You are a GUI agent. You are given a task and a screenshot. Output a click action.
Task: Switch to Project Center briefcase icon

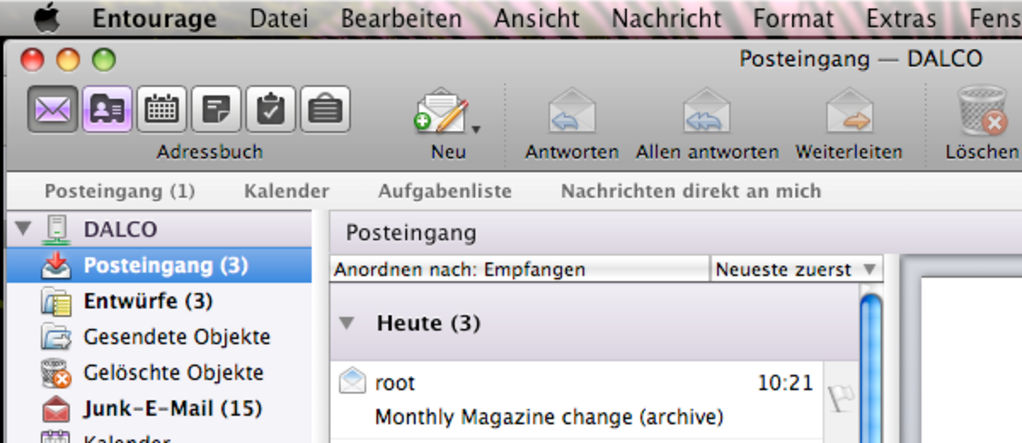point(325,109)
